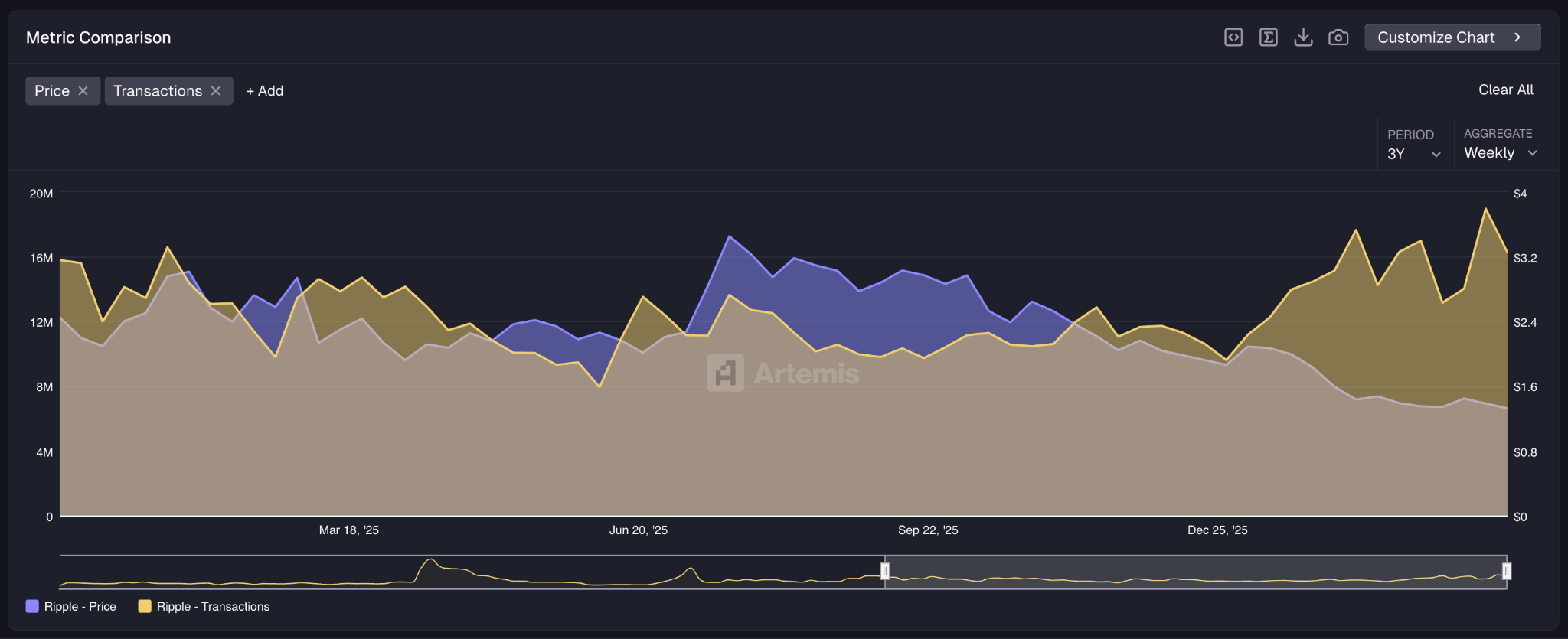Click the $2.4 right axis value

[1525, 322]
